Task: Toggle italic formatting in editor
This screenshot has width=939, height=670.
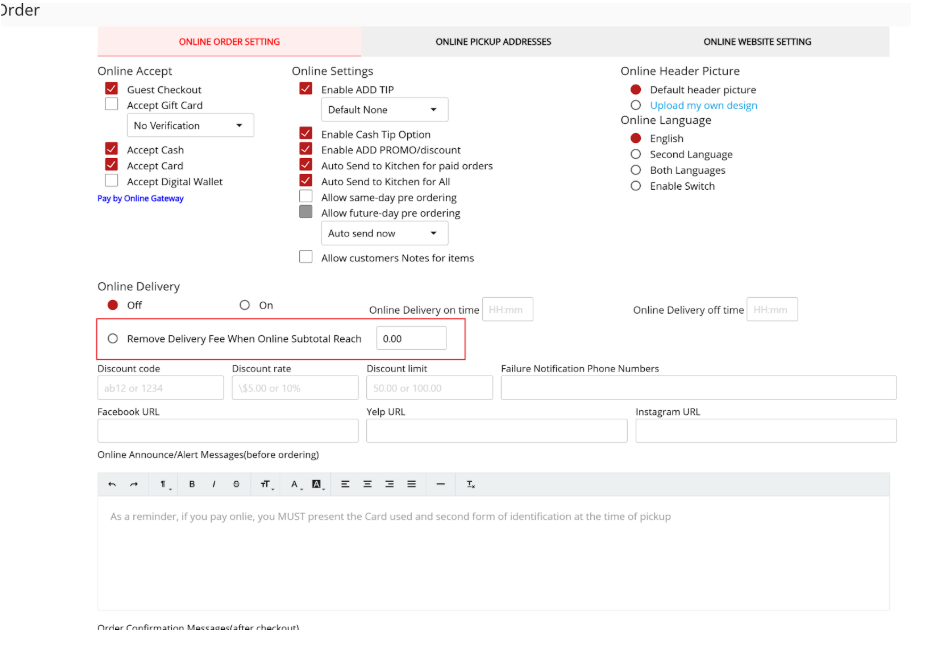Action: (214, 484)
